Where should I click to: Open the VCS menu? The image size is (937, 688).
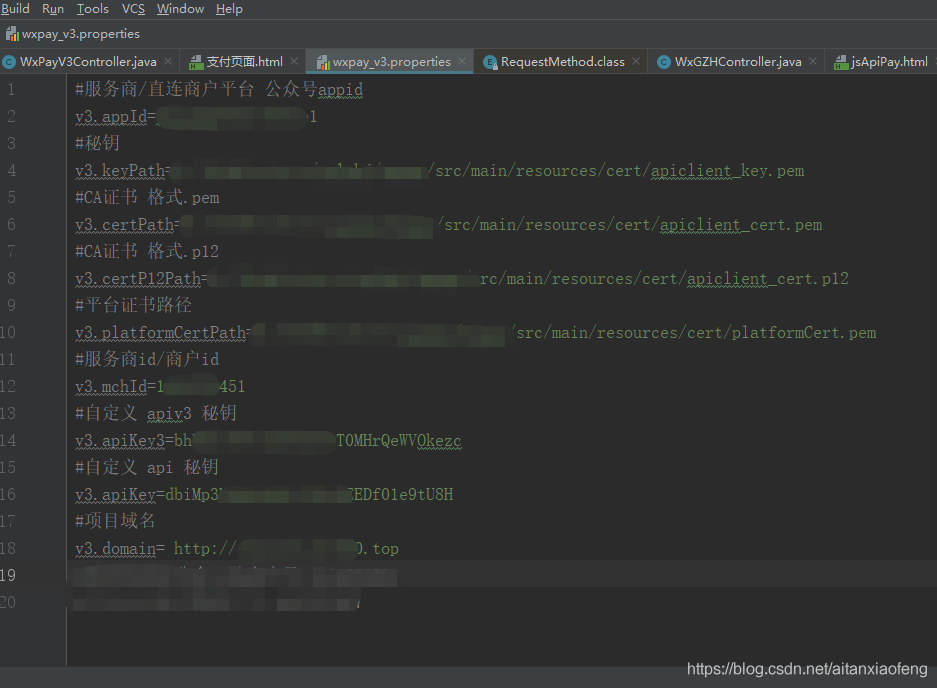coord(133,9)
